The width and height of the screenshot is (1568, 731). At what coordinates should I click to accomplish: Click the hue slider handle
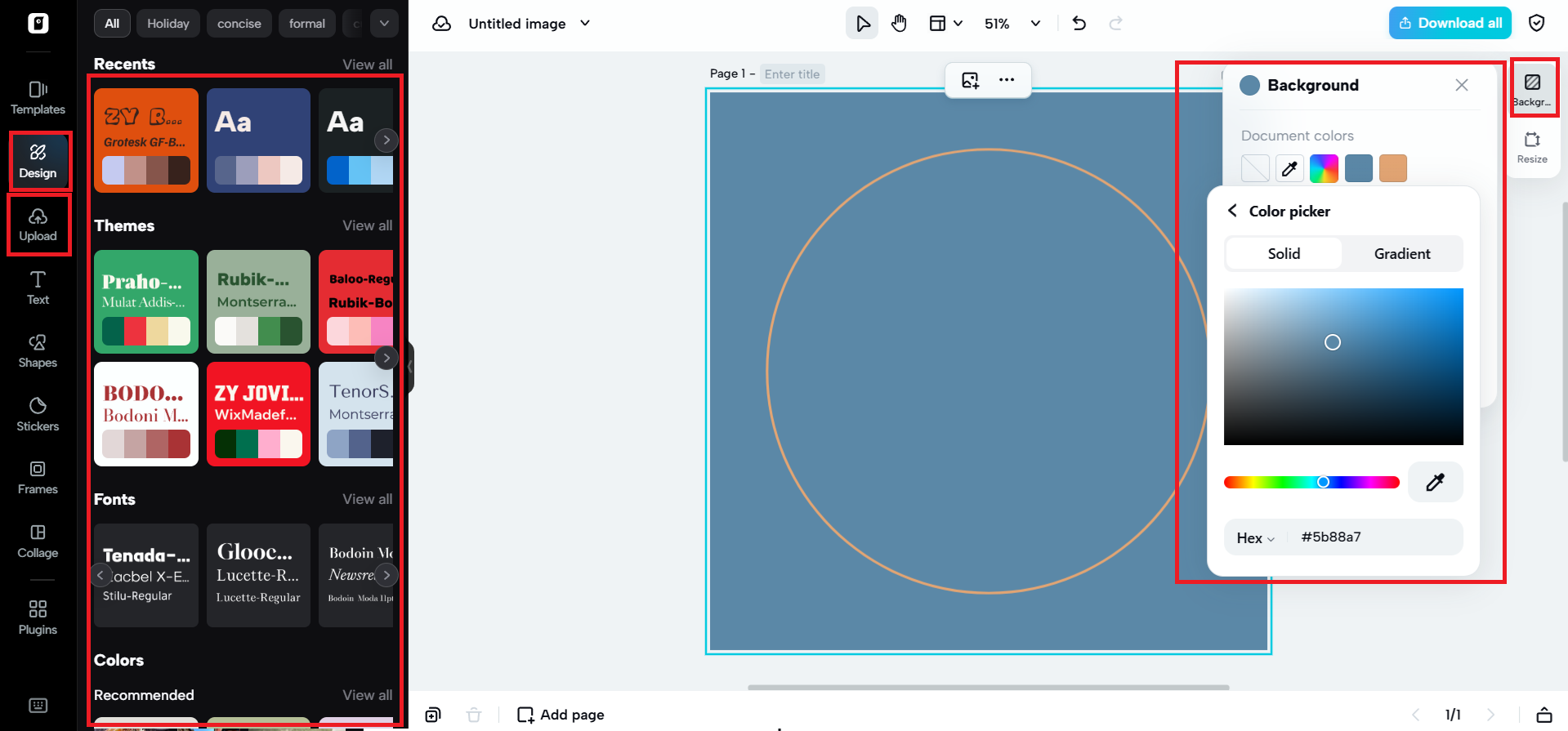click(1323, 482)
